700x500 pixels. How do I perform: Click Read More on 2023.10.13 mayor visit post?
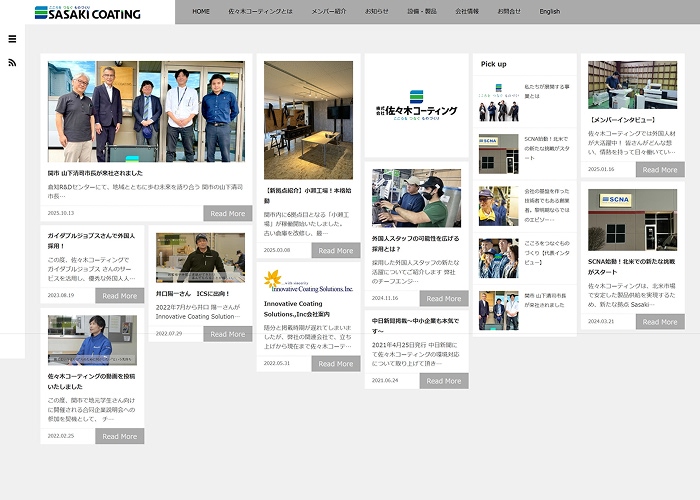tap(228, 213)
